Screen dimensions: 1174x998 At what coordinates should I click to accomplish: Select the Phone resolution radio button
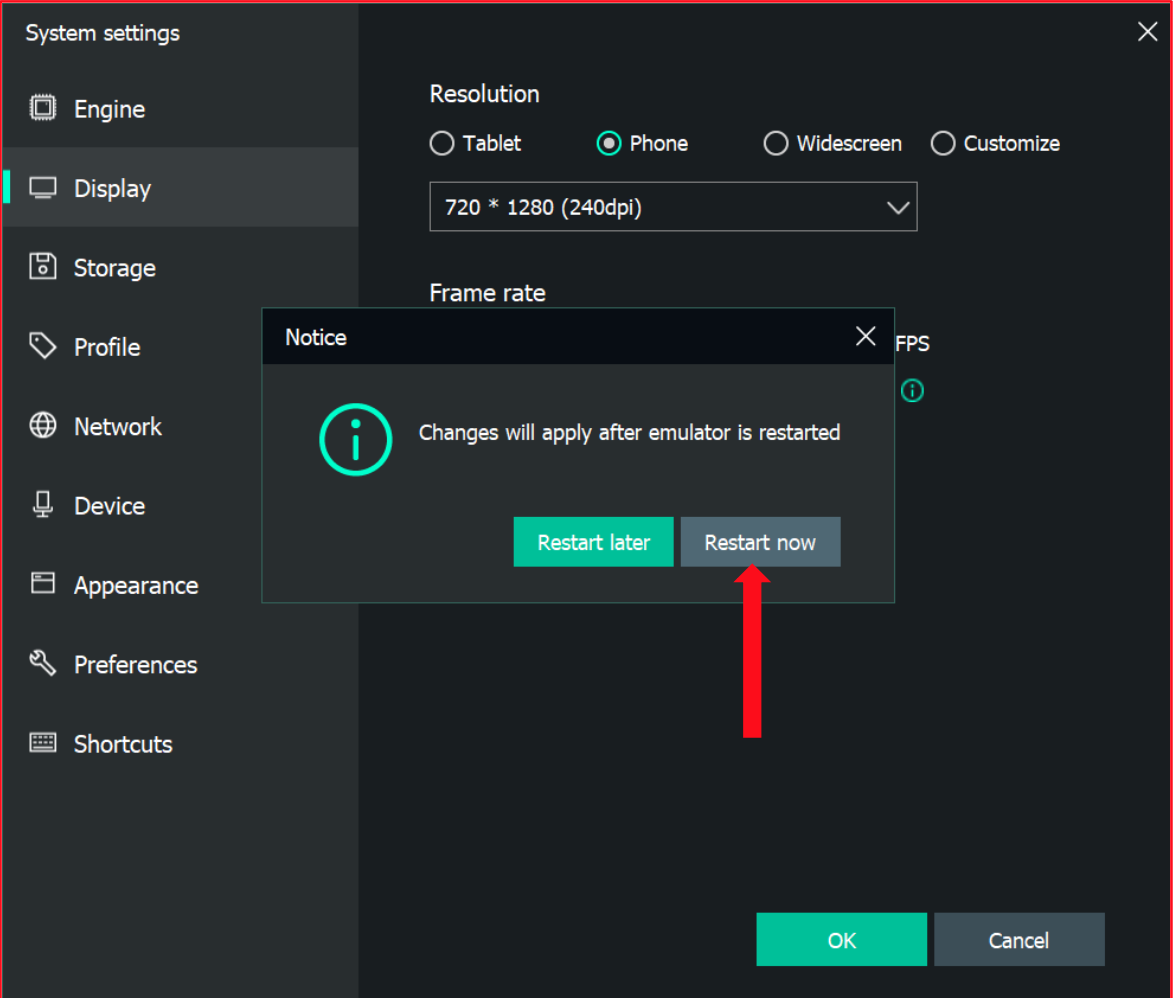point(608,144)
